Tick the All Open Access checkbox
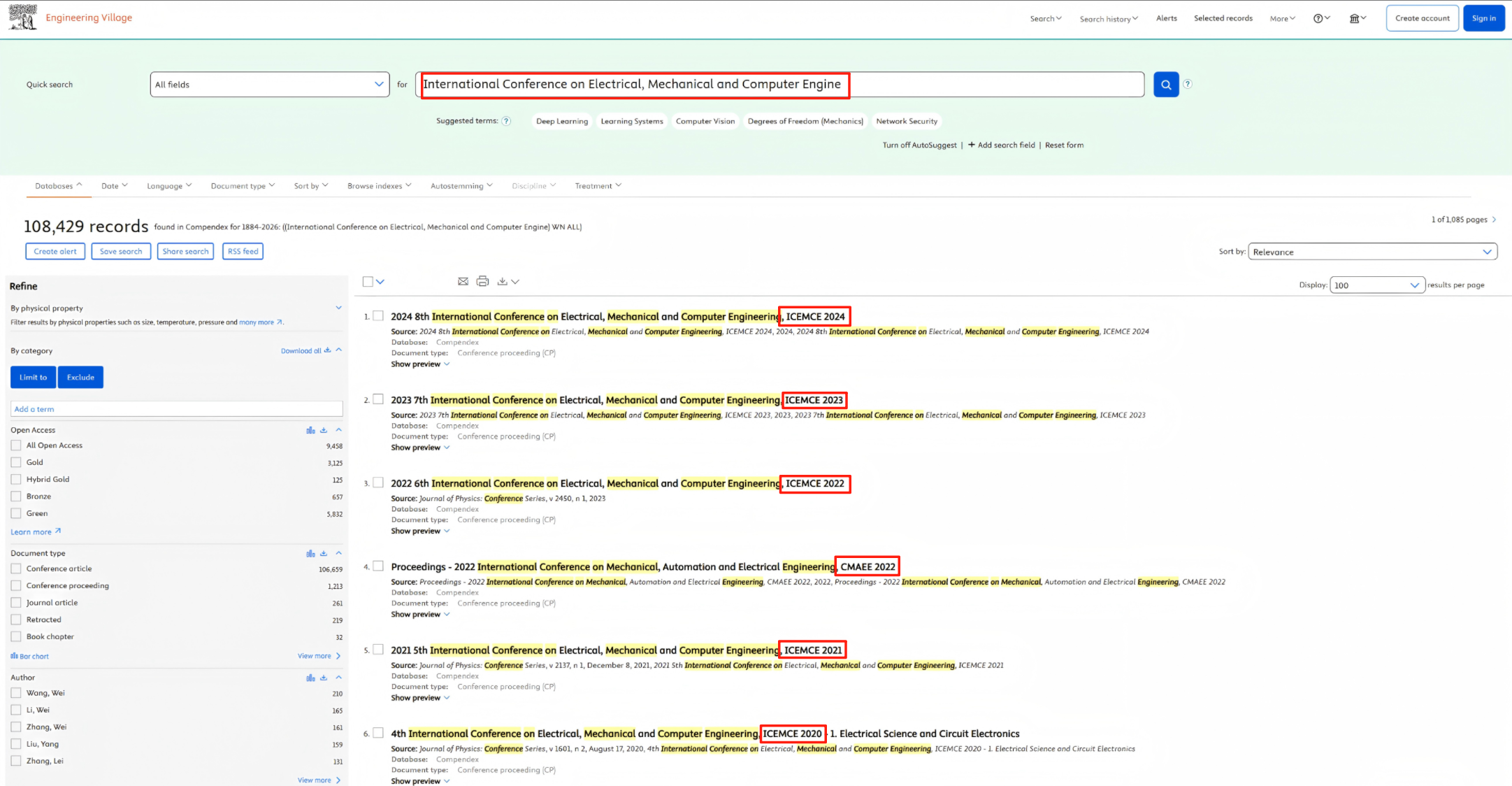The image size is (1512, 786). click(x=16, y=445)
